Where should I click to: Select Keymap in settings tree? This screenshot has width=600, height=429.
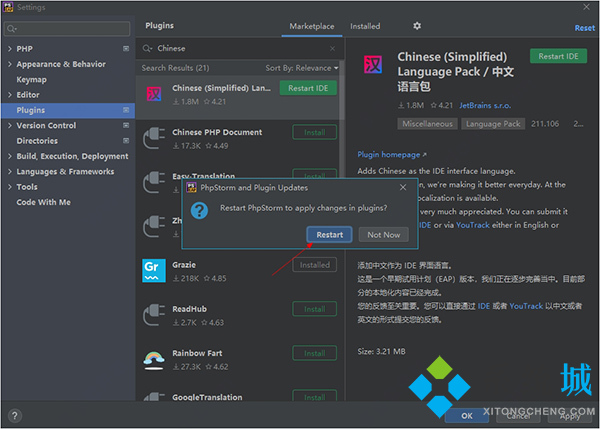pyautogui.click(x=31, y=80)
